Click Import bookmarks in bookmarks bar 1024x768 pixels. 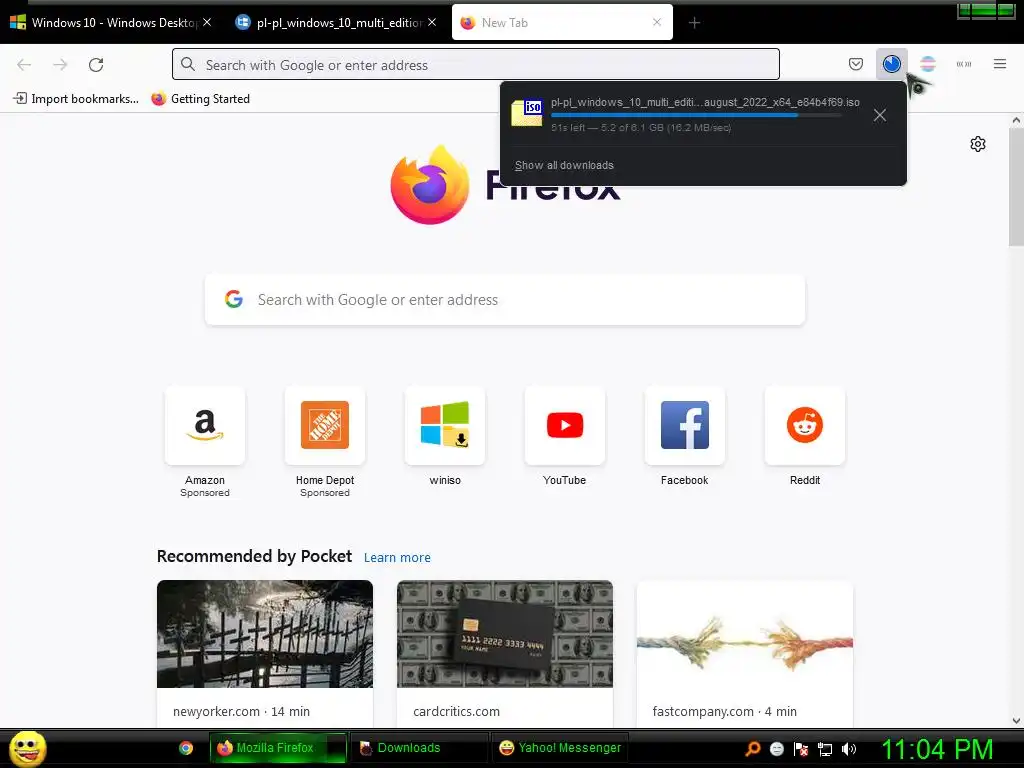click(76, 99)
